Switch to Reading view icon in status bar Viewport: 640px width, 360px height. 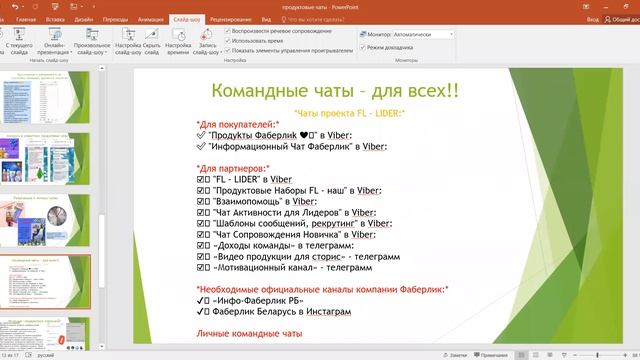coord(550,355)
